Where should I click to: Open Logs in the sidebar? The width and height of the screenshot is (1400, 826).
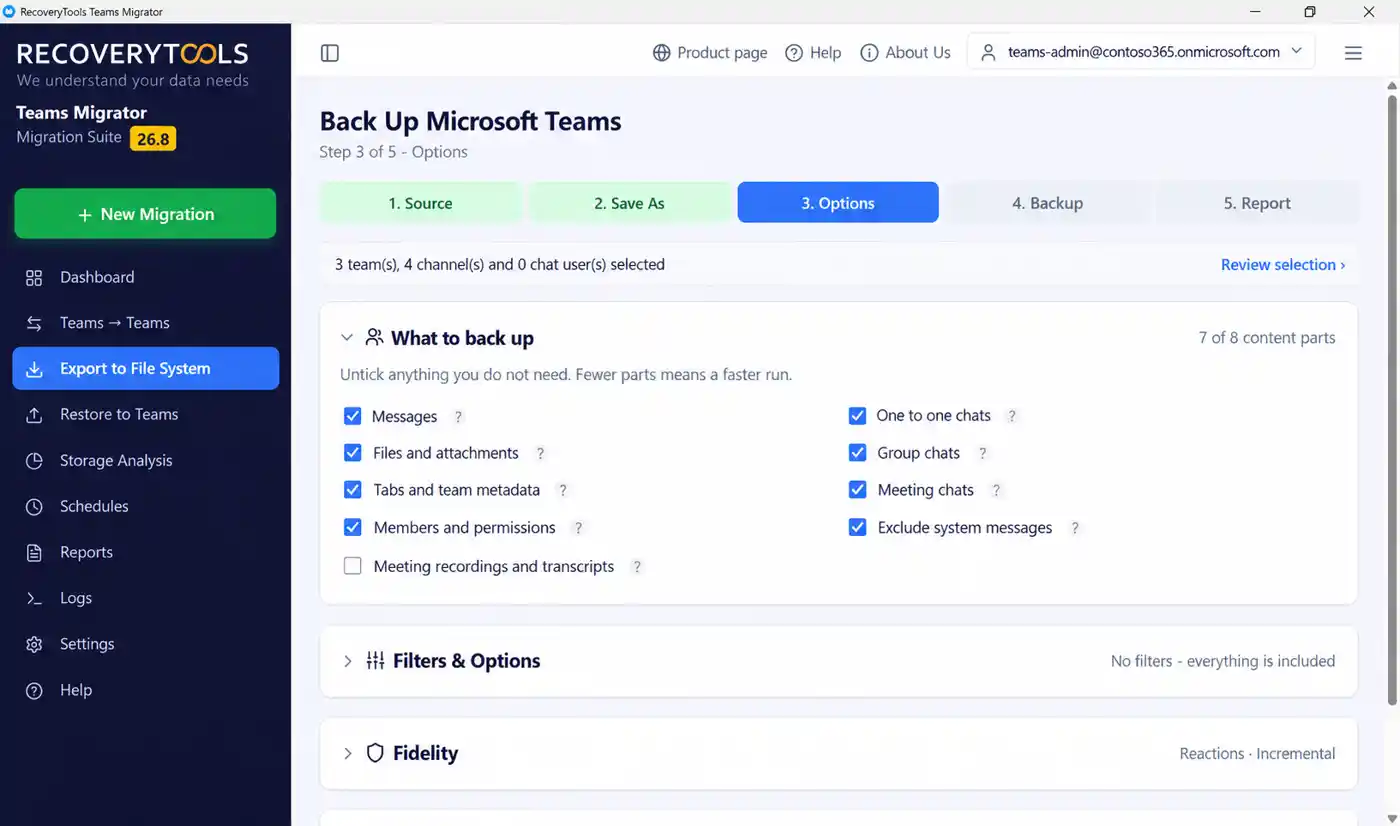pos(145,598)
